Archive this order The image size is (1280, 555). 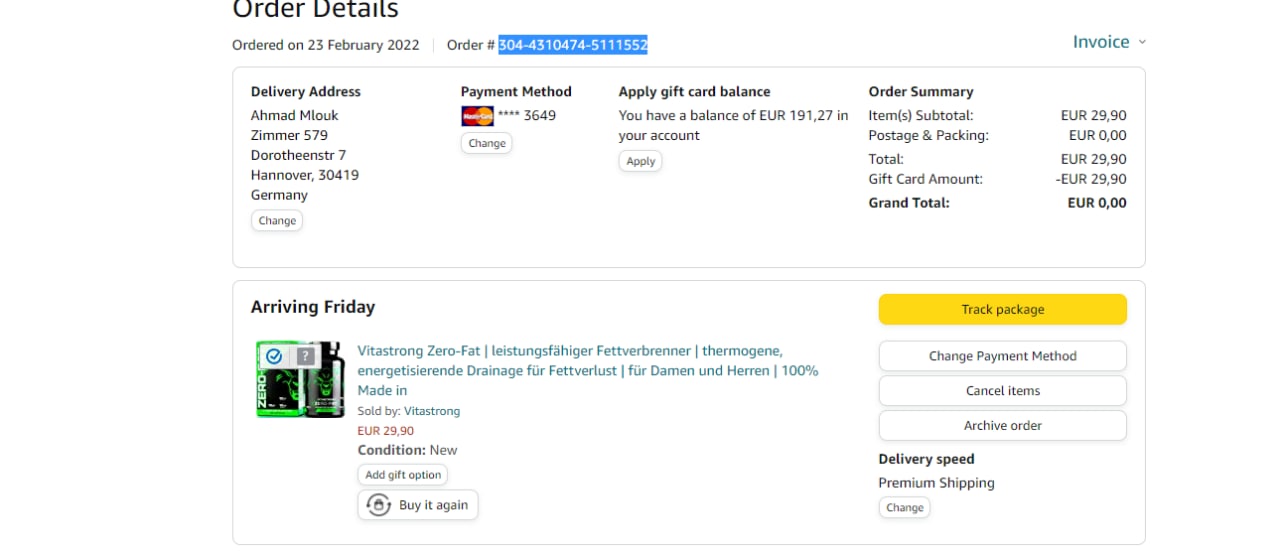point(1002,426)
